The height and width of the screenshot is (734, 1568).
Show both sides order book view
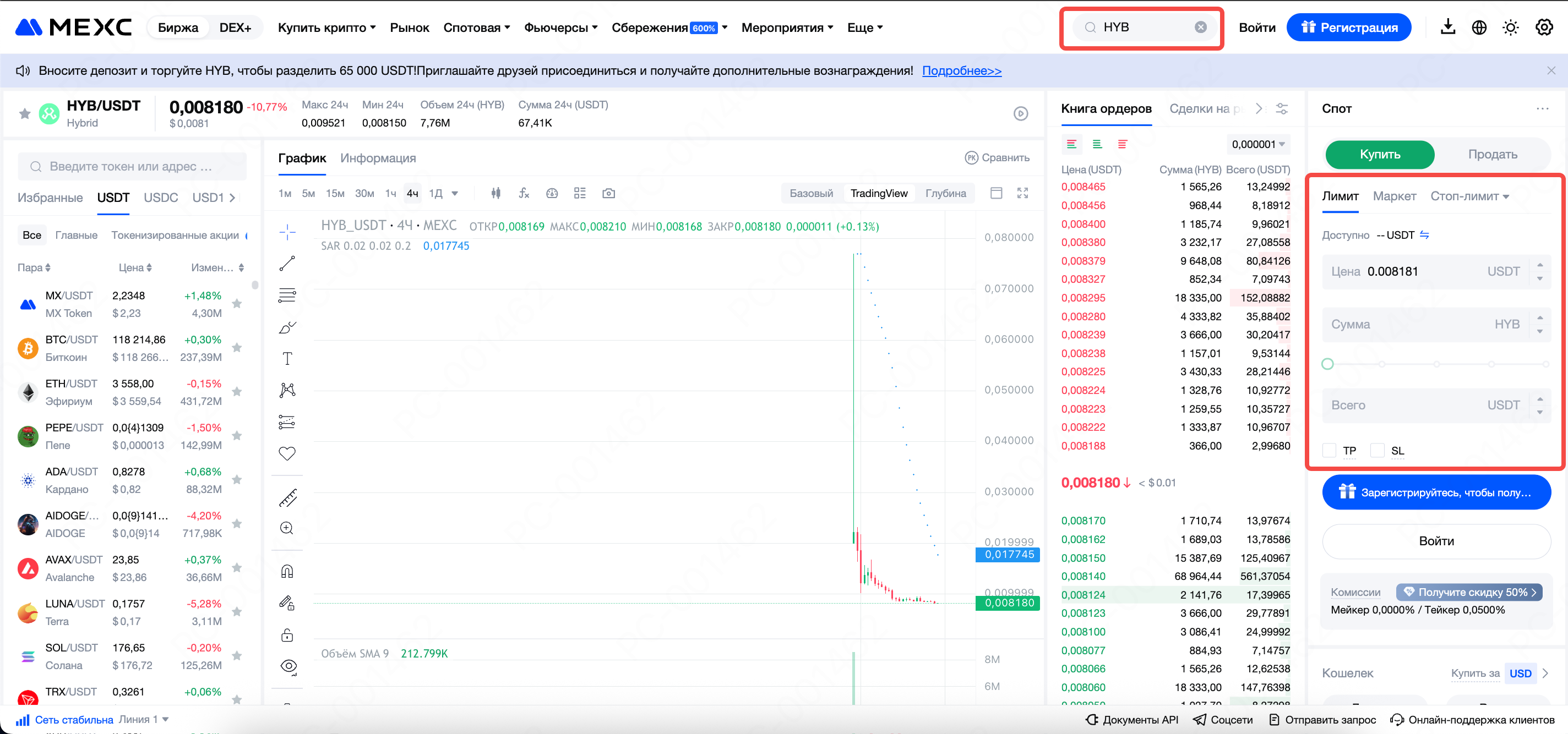coord(1071,144)
